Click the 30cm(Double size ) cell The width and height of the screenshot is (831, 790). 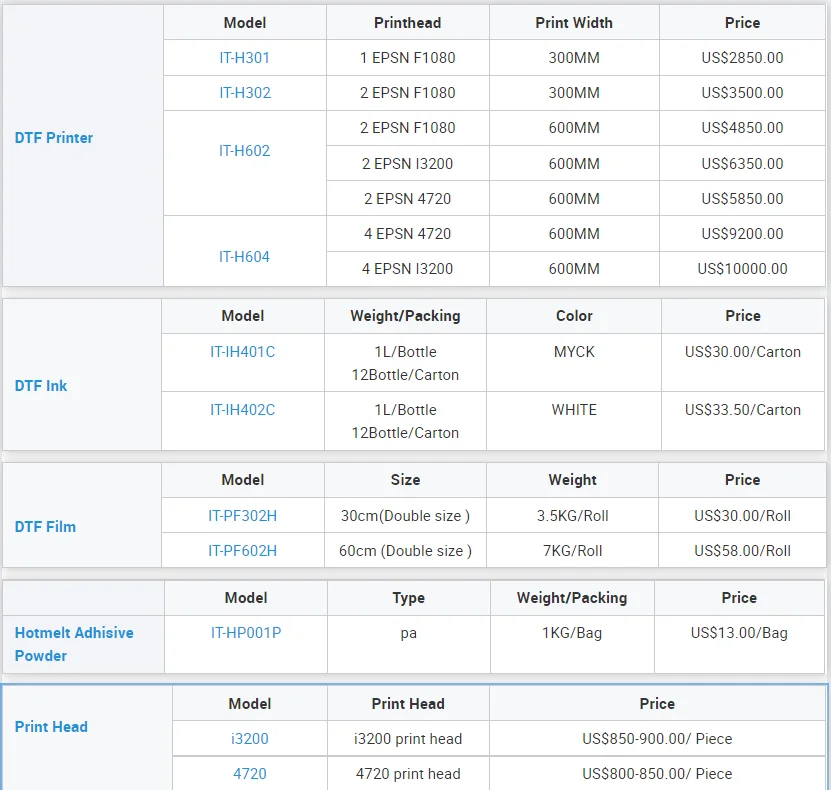pyautogui.click(x=405, y=516)
